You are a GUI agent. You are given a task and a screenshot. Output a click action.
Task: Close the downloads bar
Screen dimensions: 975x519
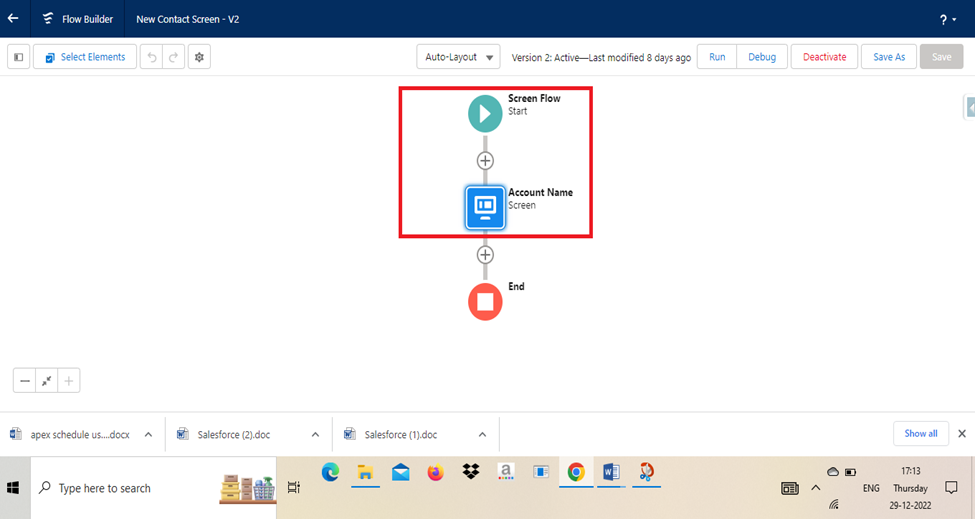pyautogui.click(x=962, y=434)
